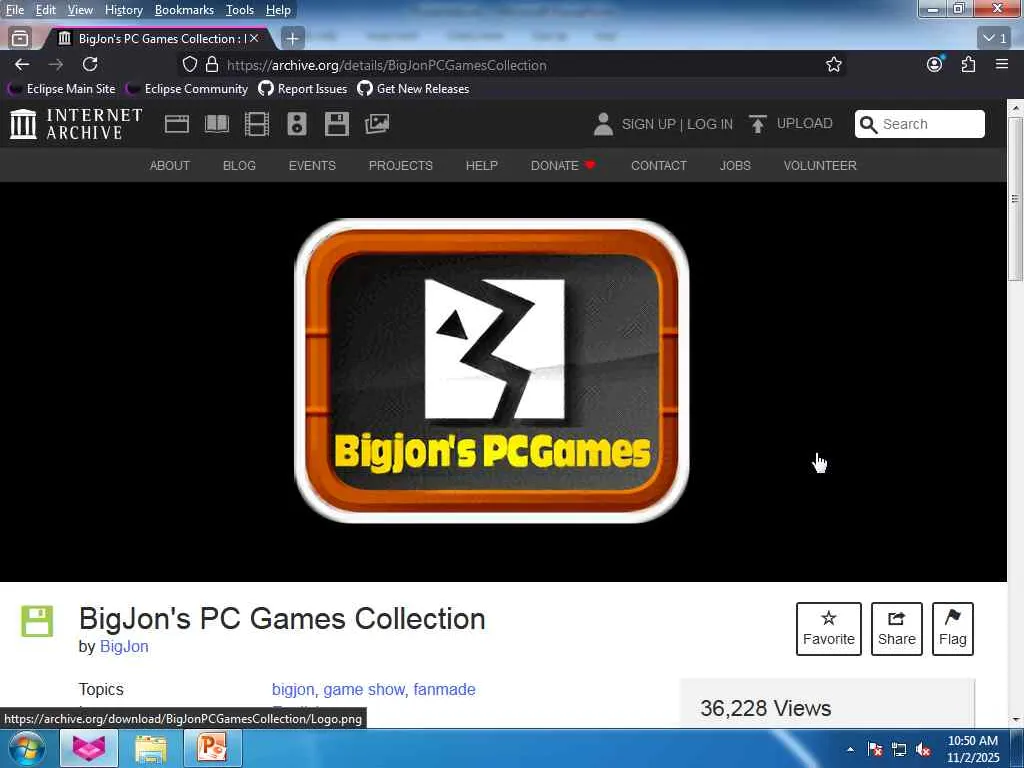
Task: Open the Eclipse Main Site bookmark
Action: coord(61,89)
